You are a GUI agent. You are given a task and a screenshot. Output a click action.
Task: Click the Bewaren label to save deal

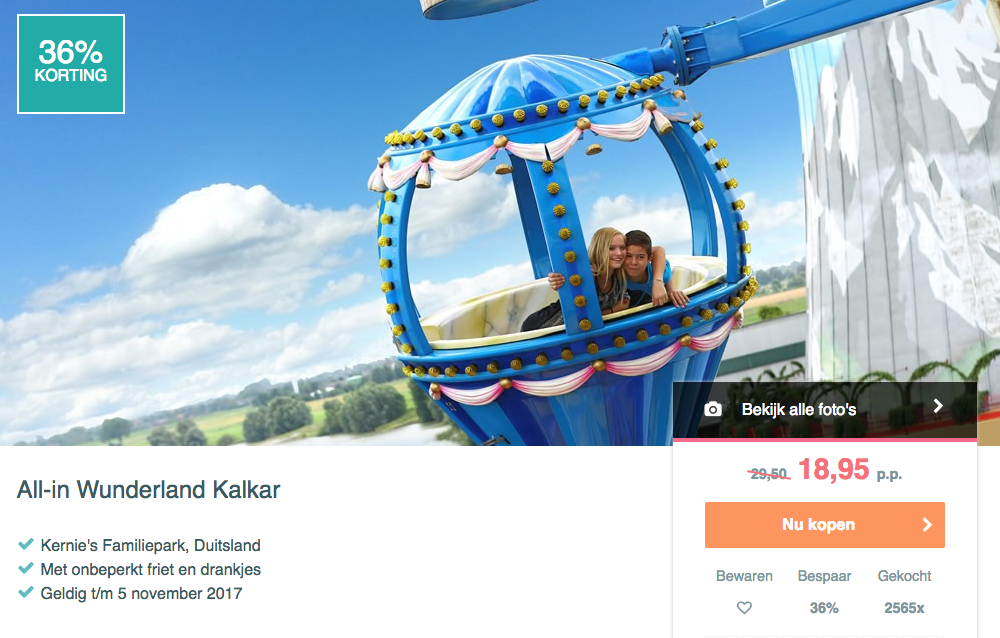tap(744, 576)
